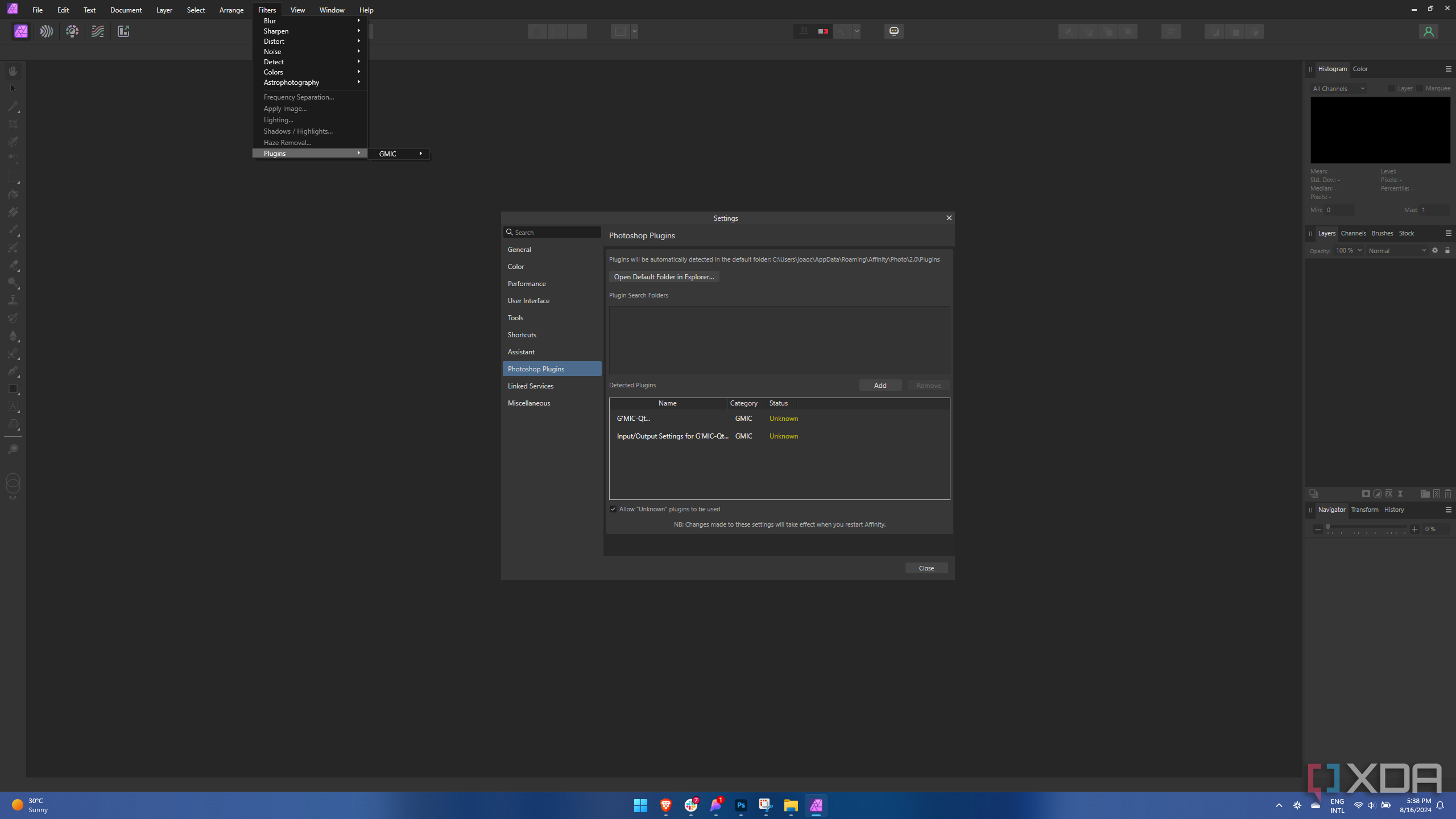Expand the GMIC submenu
The image size is (1456, 819).
399,154
